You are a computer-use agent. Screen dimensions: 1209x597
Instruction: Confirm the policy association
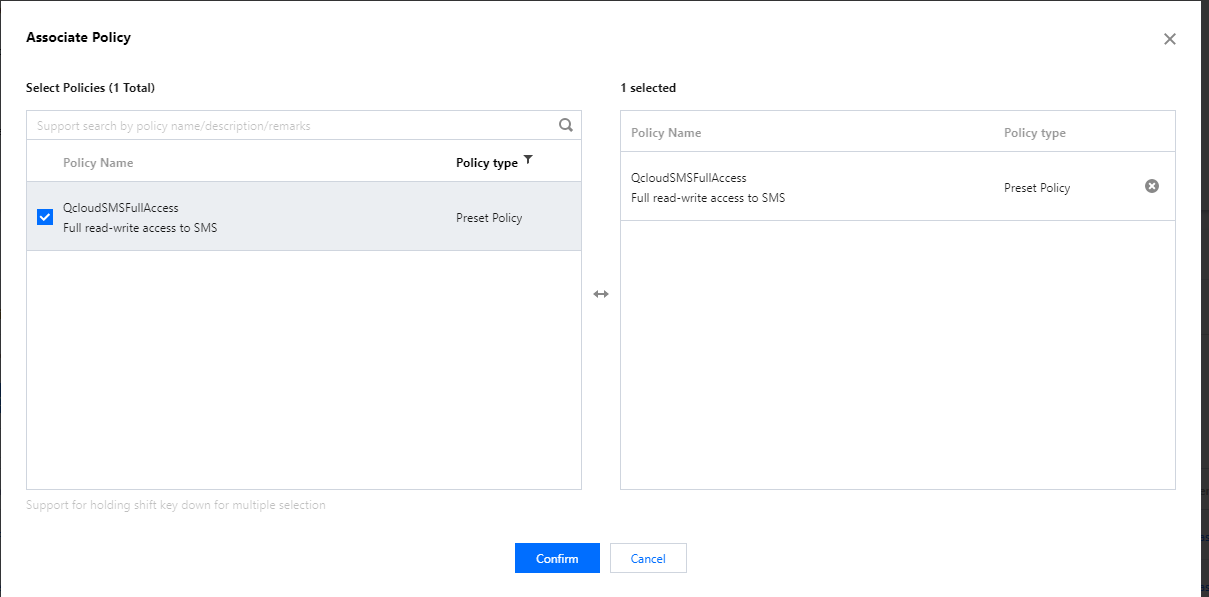point(557,558)
